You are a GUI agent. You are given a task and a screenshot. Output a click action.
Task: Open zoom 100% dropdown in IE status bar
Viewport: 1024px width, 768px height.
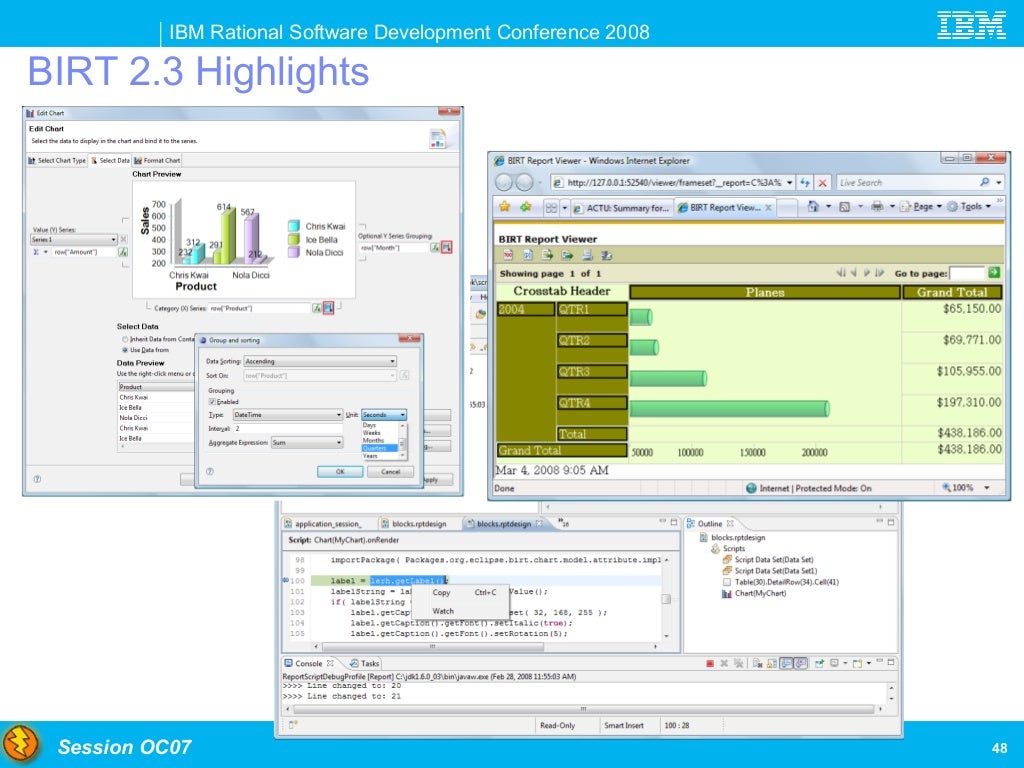(987, 488)
